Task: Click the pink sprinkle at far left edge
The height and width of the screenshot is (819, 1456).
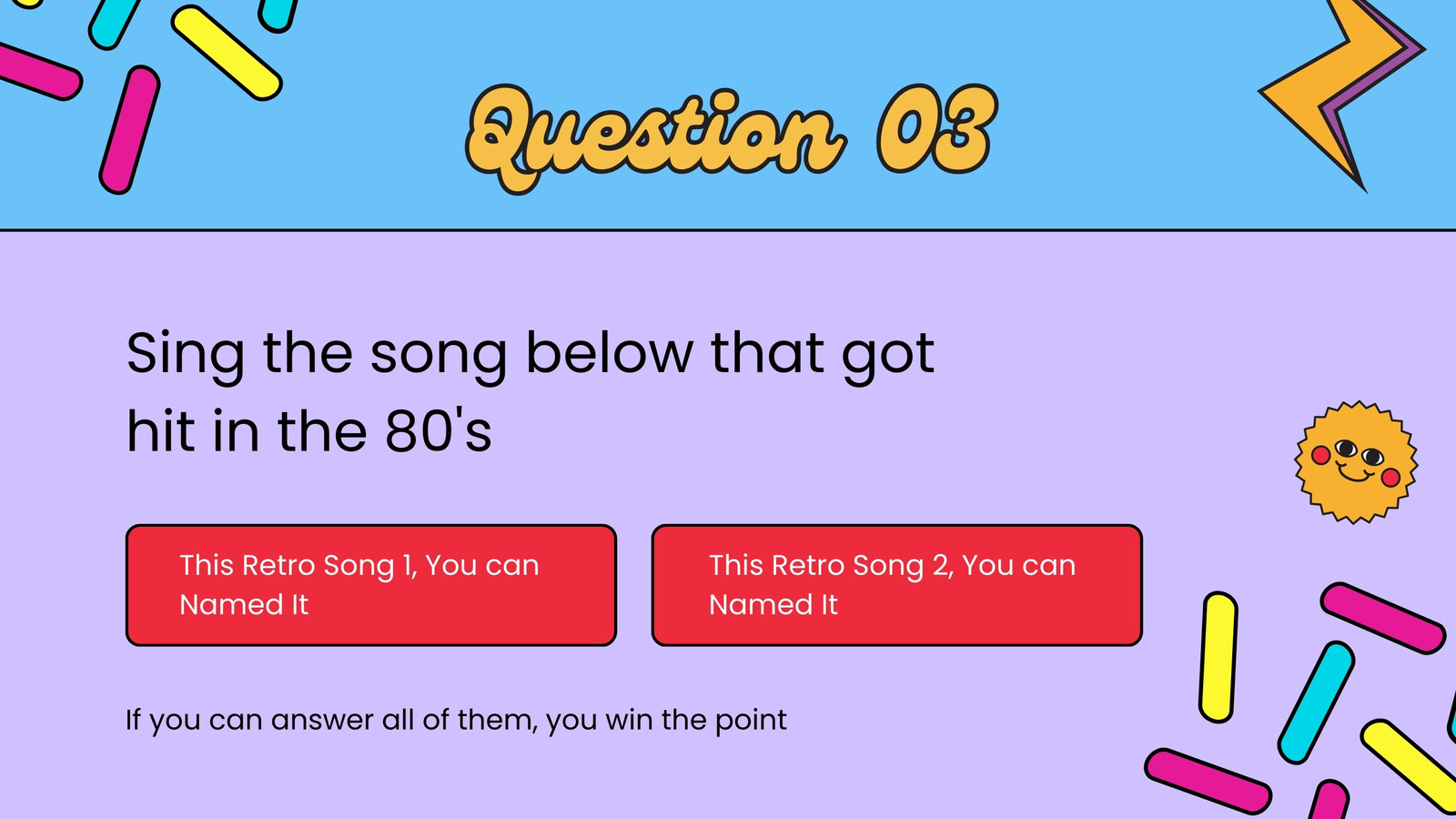Action: [36, 70]
